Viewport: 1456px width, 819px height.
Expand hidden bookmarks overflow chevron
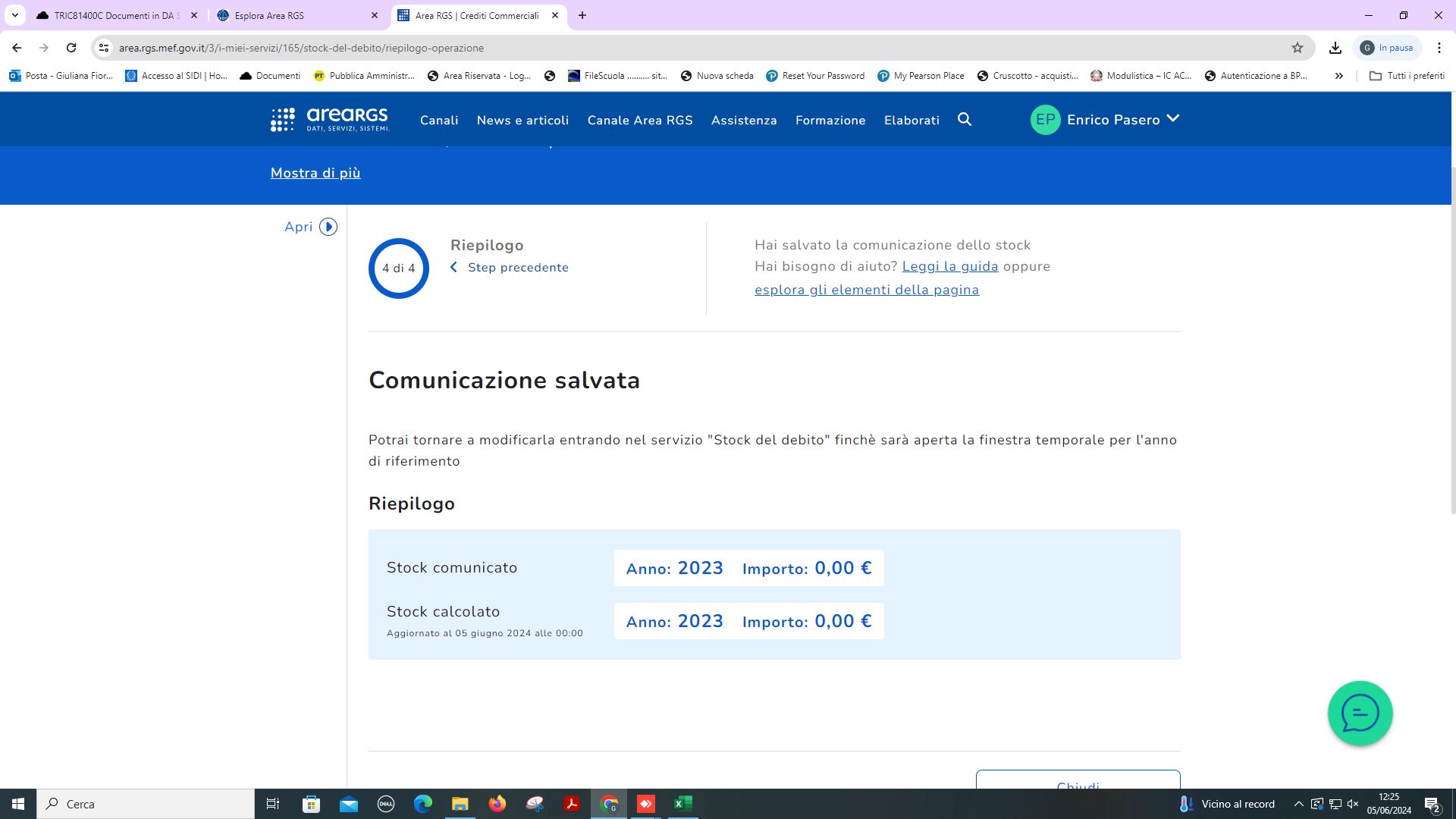coord(1339,76)
